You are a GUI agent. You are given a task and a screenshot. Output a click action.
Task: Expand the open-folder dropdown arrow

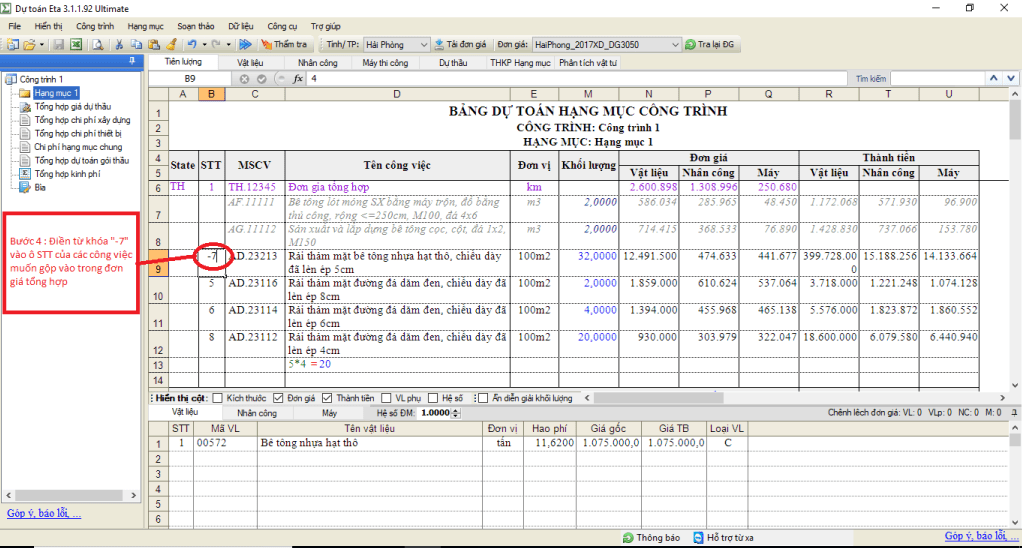click(43, 45)
